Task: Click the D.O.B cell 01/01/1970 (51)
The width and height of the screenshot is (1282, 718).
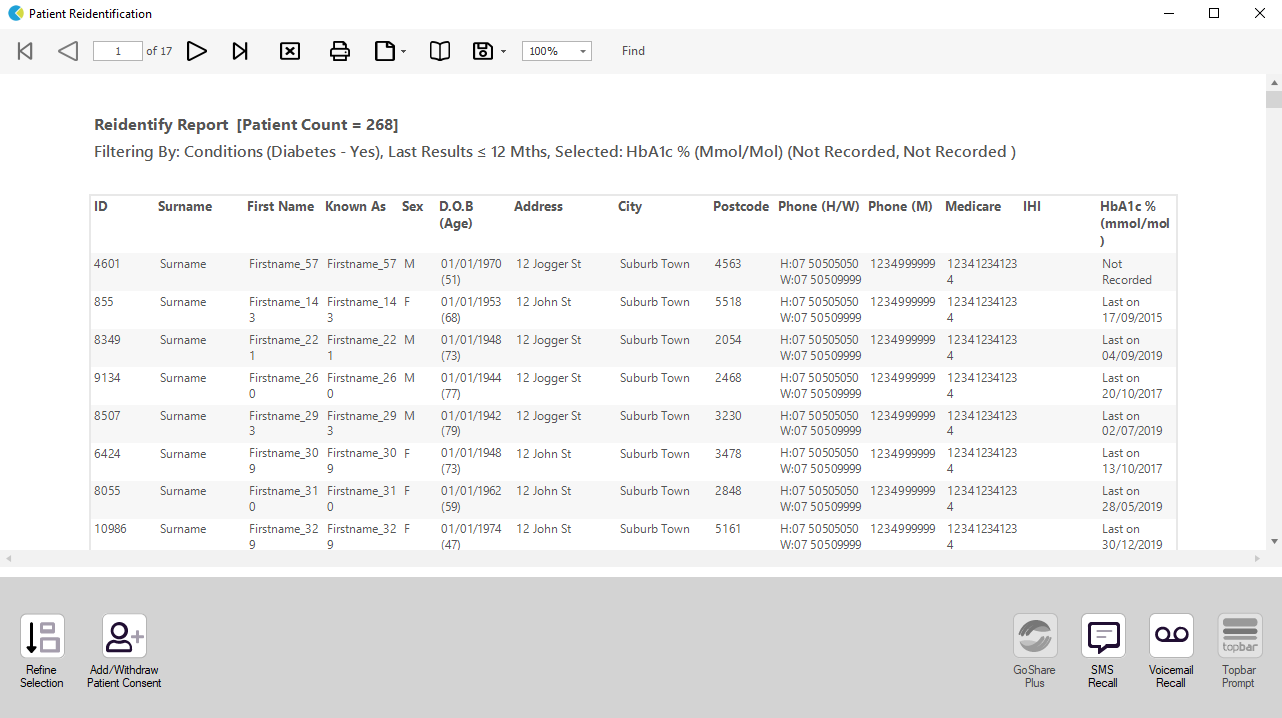Action: 471,272
